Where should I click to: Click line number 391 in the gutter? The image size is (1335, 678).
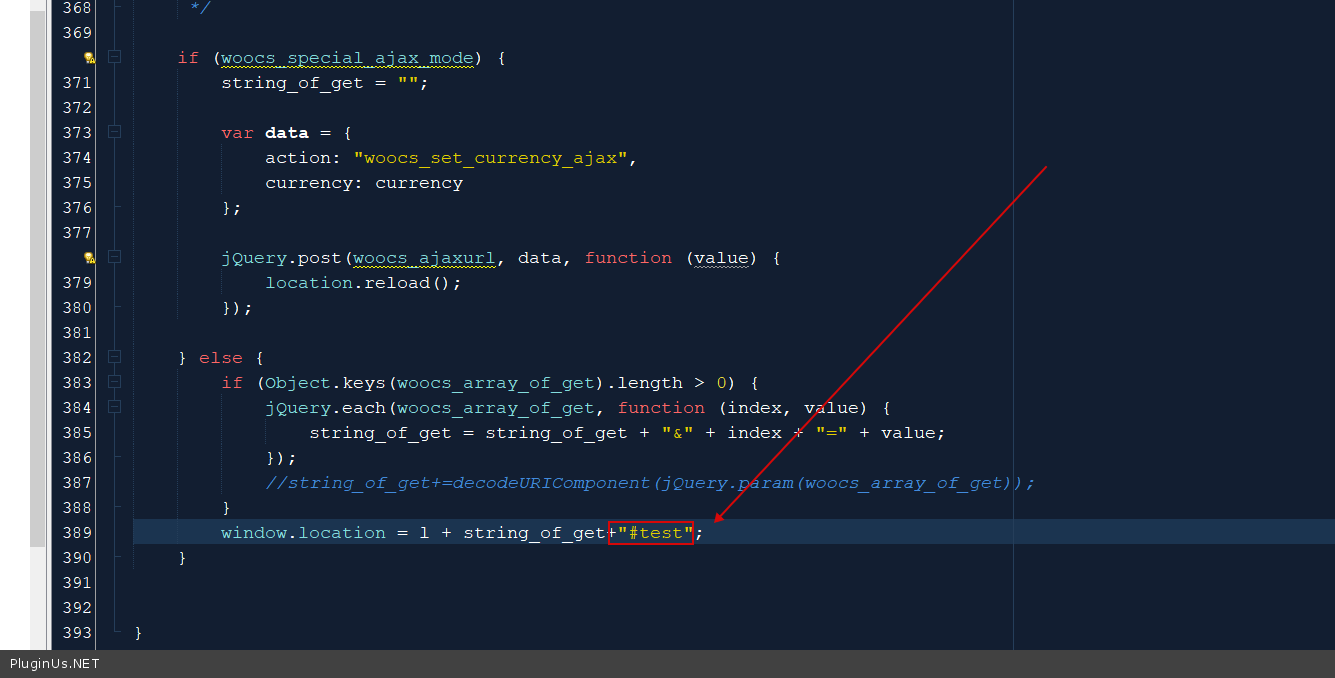pyautogui.click(x=77, y=583)
